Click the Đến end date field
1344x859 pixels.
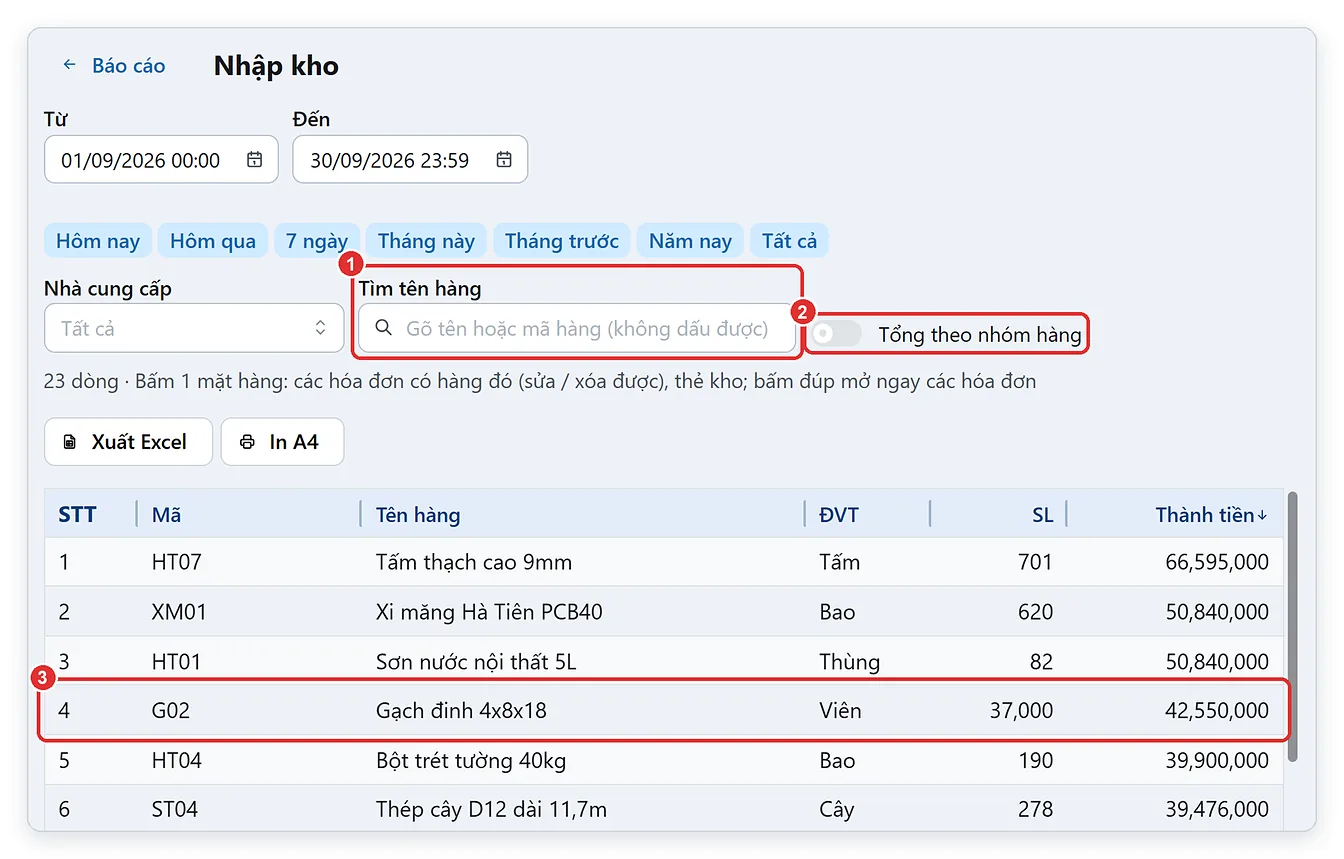point(410,160)
